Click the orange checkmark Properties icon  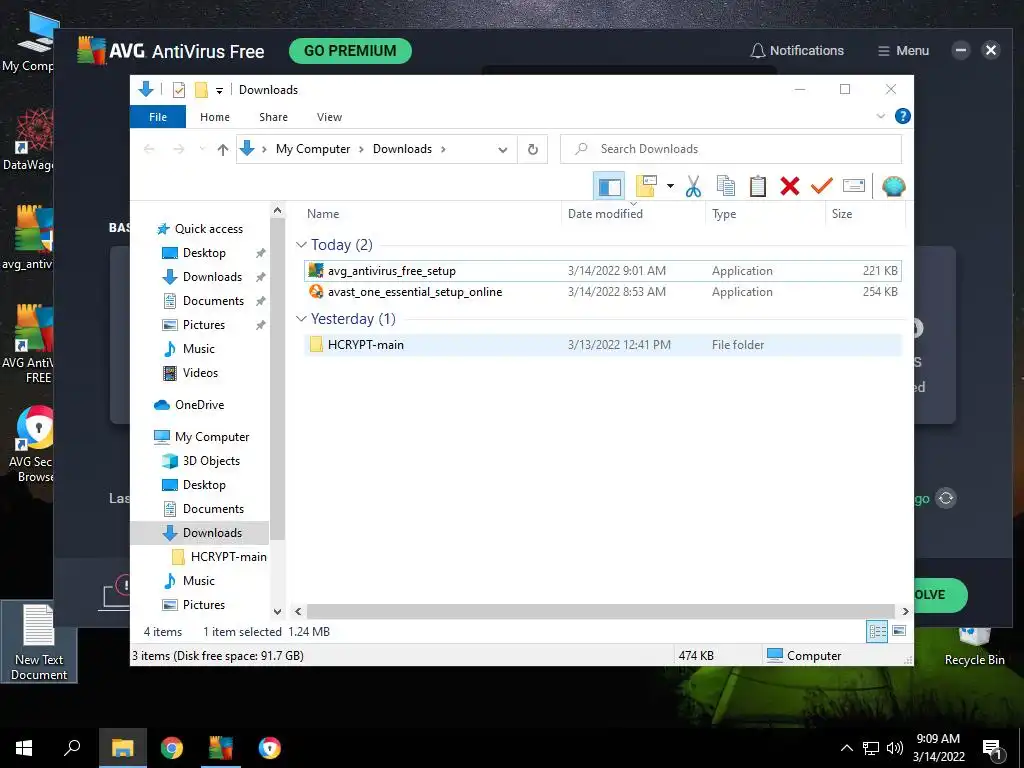point(822,187)
